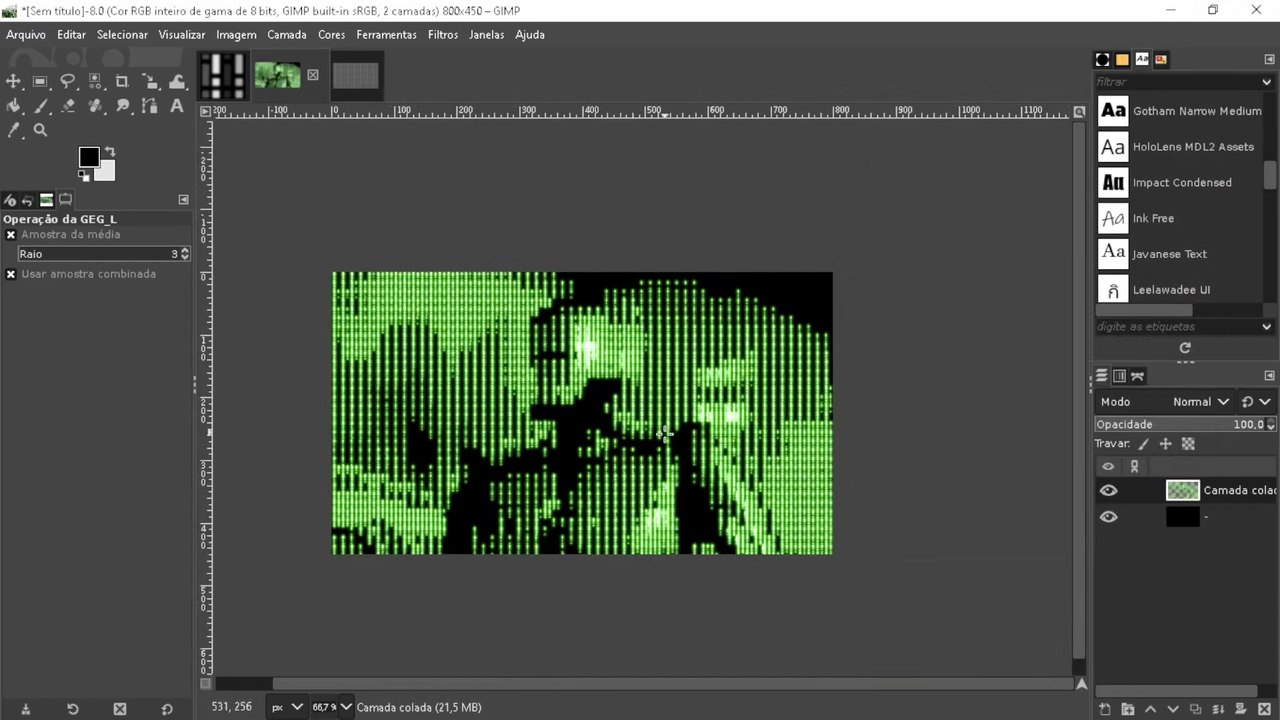Image resolution: width=1280 pixels, height=720 pixels.
Task: Select the Free Select lasso tool
Action: tap(68, 81)
